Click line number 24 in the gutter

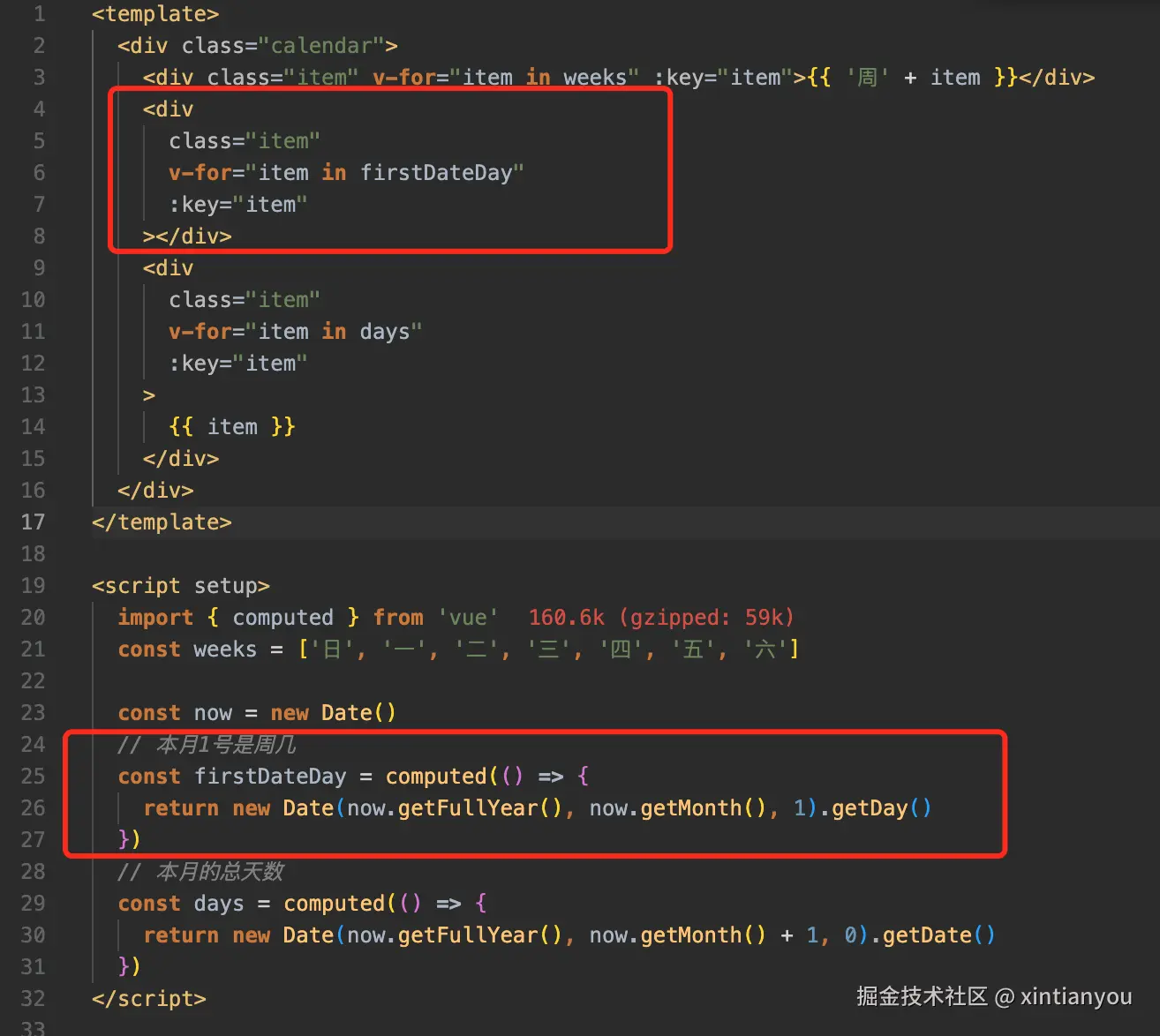click(x=33, y=745)
